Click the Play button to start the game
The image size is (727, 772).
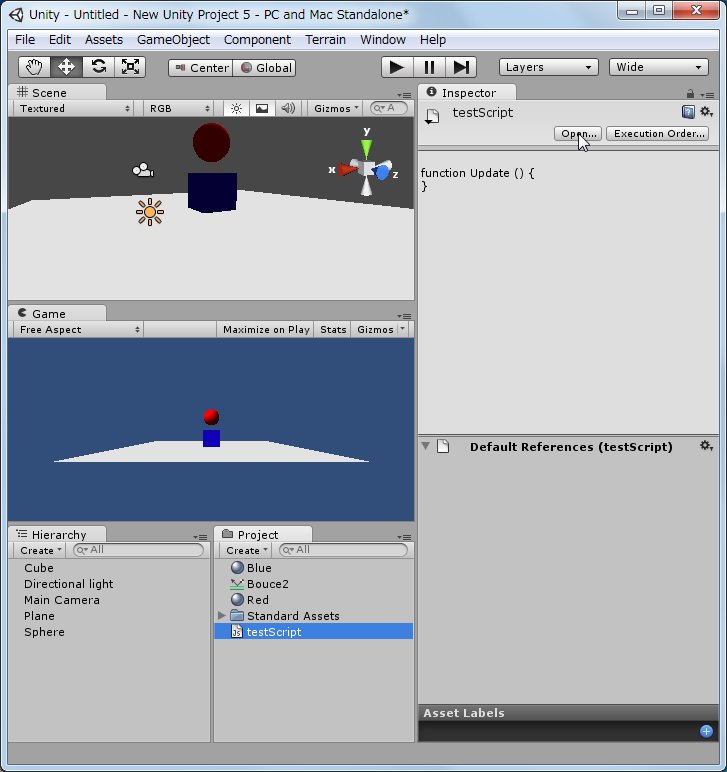click(397, 67)
